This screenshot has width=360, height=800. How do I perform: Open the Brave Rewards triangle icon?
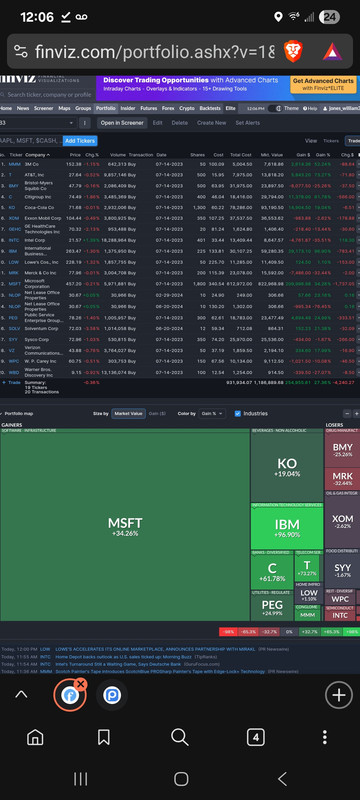[x=332, y=52]
